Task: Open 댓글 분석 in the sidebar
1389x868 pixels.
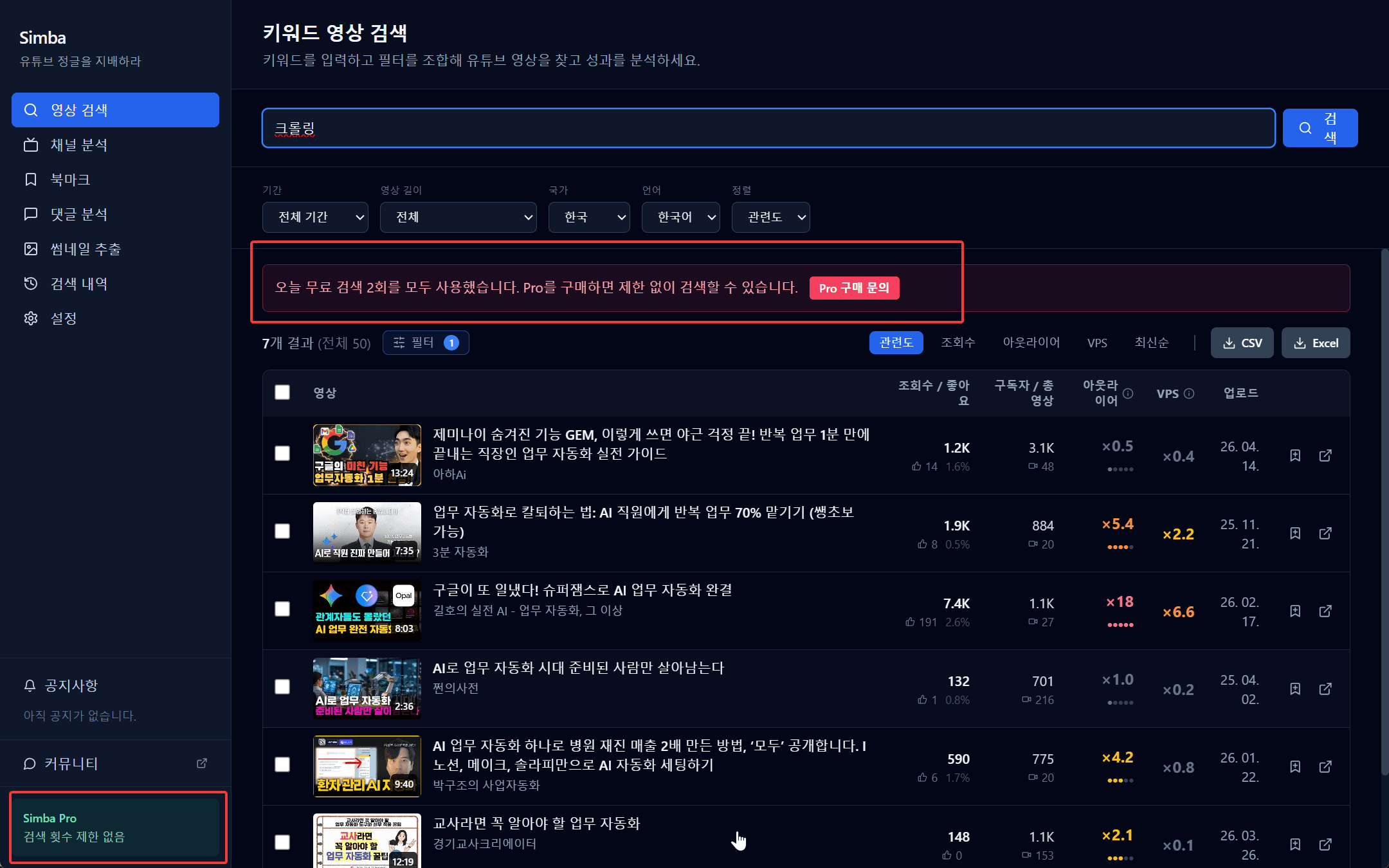Action: [x=115, y=214]
